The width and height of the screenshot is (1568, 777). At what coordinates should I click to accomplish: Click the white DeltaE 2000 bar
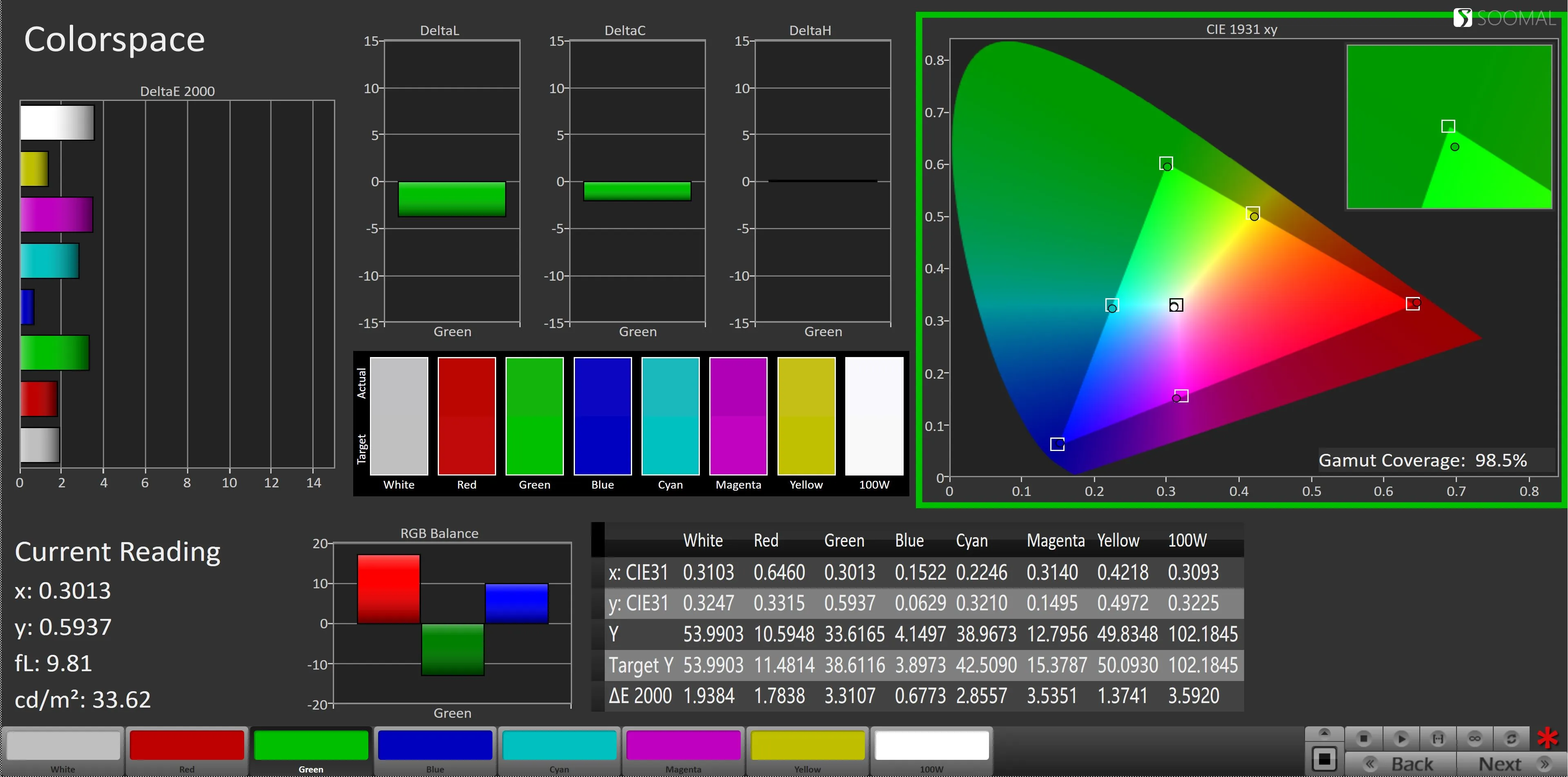(x=57, y=123)
